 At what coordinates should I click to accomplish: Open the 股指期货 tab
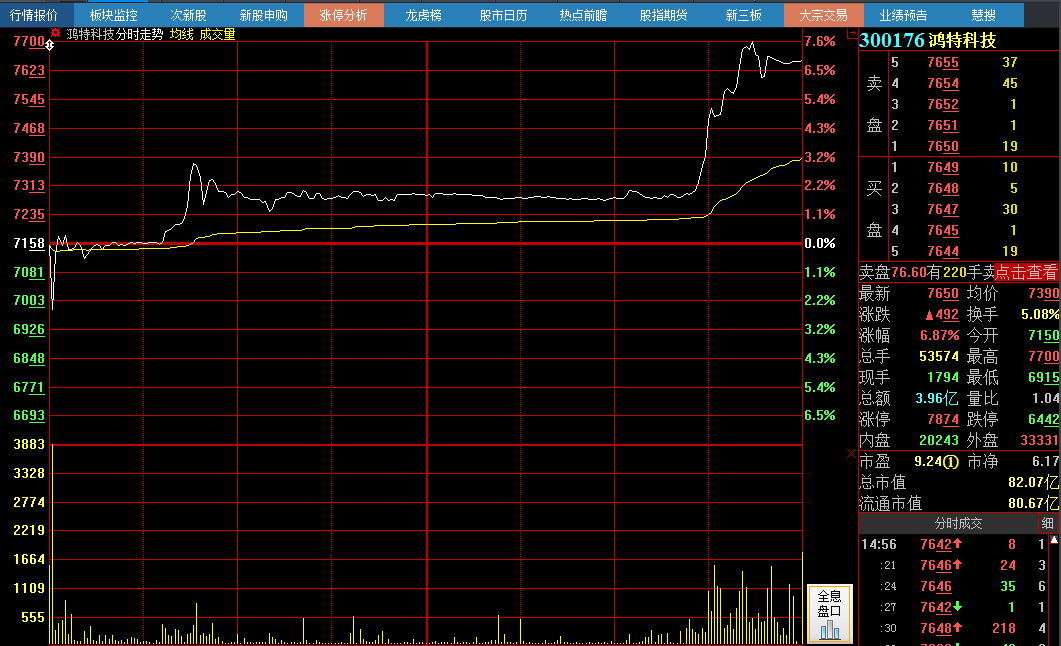[663, 15]
